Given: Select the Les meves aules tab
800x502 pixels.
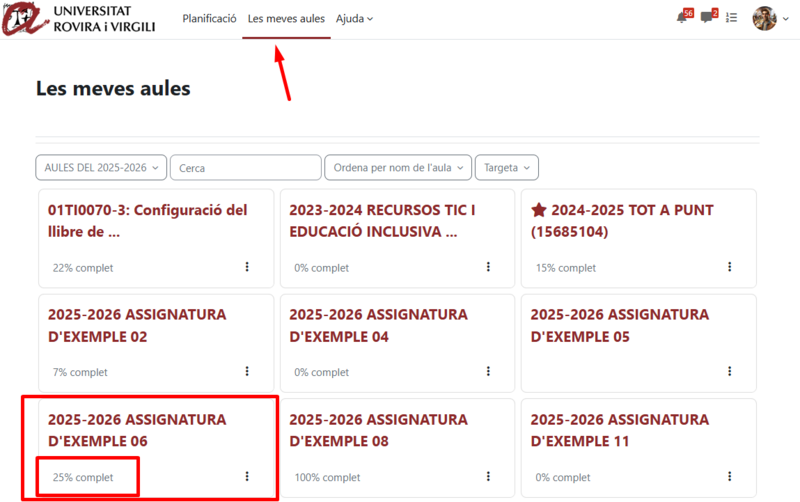Looking at the screenshot, I should pyautogui.click(x=286, y=19).
